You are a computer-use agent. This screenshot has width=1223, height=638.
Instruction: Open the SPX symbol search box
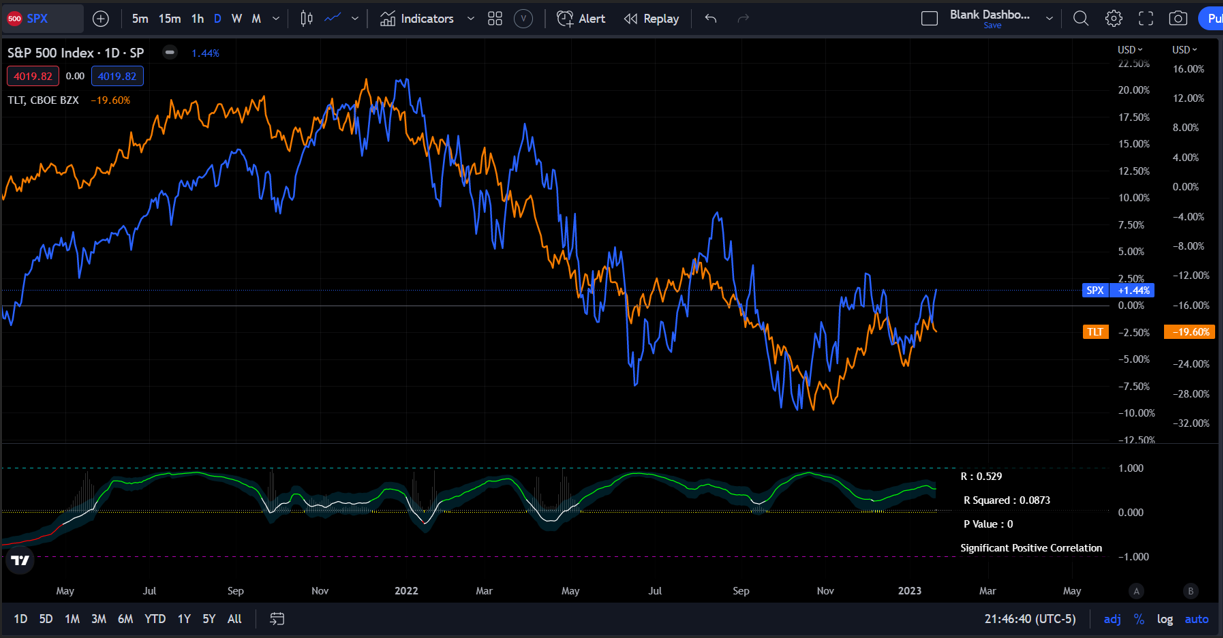tap(43, 18)
